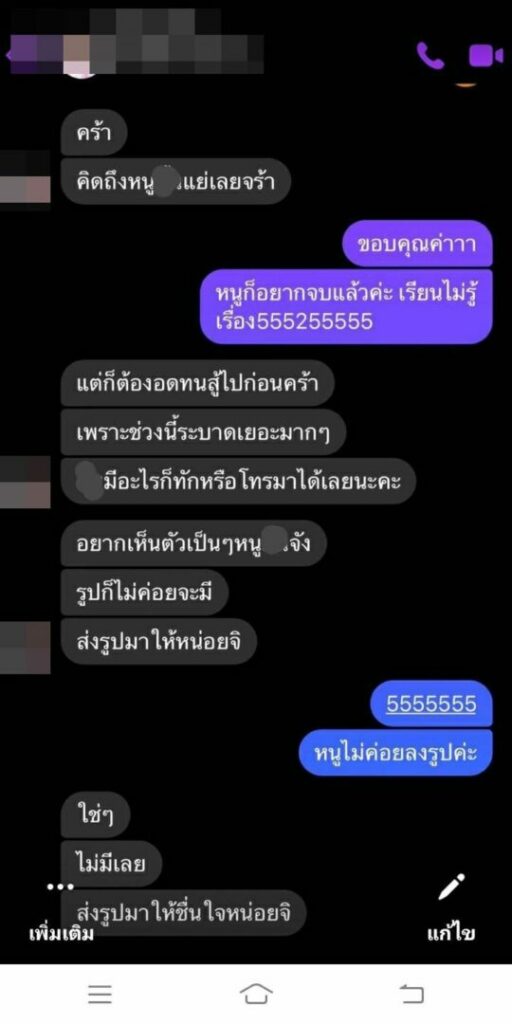Select message หนูก็อยากจบแล้วค่ะ เรียนไม่รู้เรื่อง
The width and height of the screenshot is (512, 1024).
(x=346, y=307)
